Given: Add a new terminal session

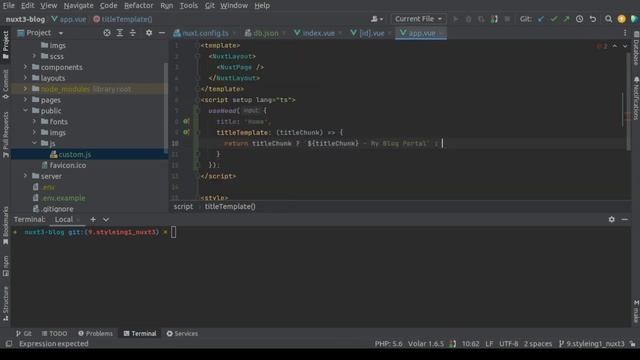Looking at the screenshot, I should [x=93, y=219].
